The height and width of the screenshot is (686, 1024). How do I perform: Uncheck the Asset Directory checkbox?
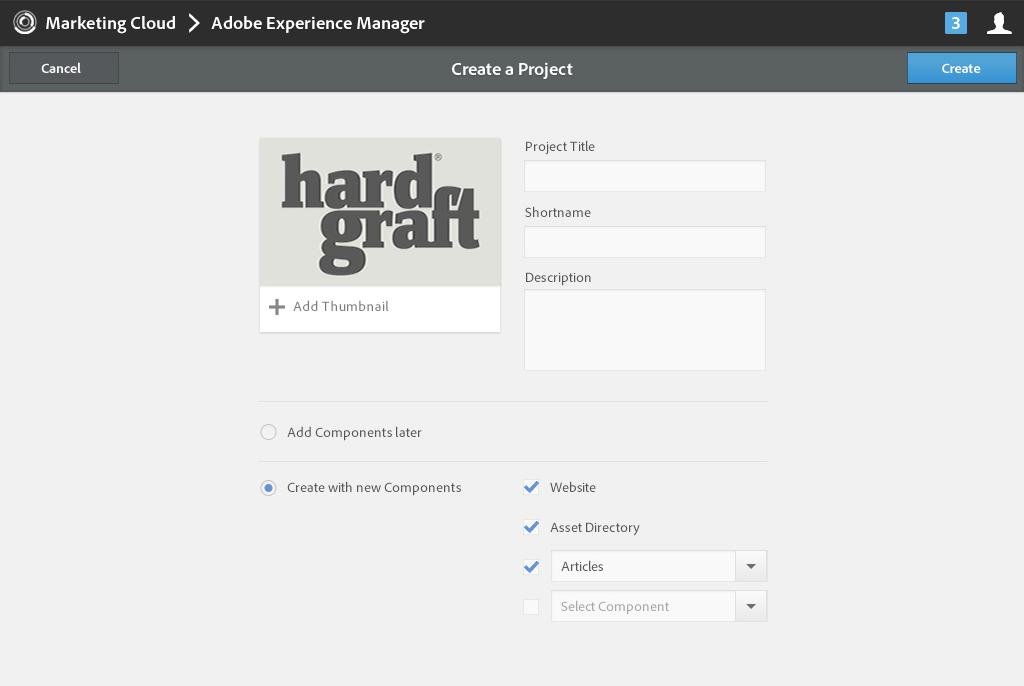click(531, 527)
